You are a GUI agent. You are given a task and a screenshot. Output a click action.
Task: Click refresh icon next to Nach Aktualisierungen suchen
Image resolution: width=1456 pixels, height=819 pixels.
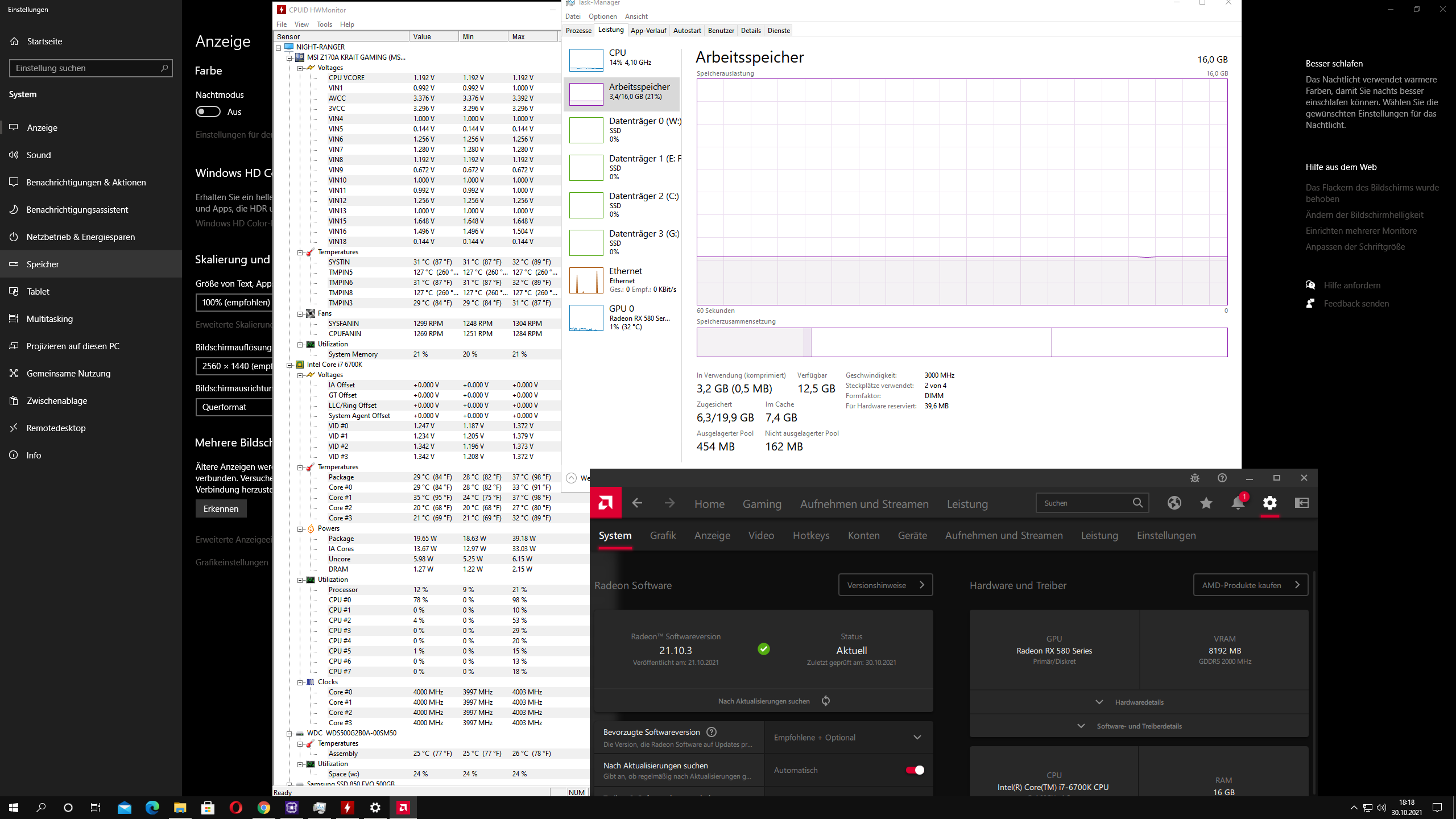[x=826, y=701]
